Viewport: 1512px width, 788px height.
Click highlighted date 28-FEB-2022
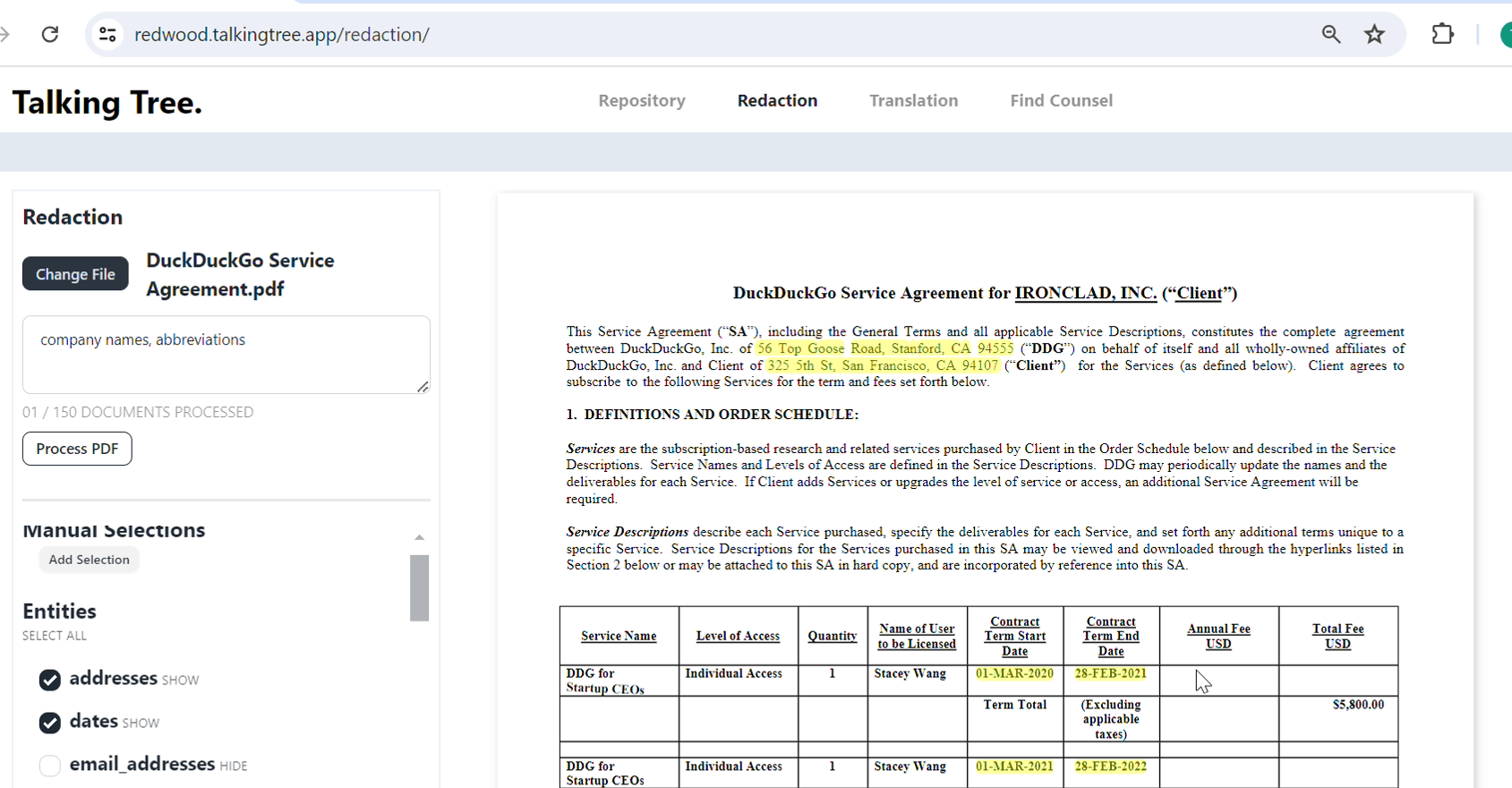[x=1110, y=767]
